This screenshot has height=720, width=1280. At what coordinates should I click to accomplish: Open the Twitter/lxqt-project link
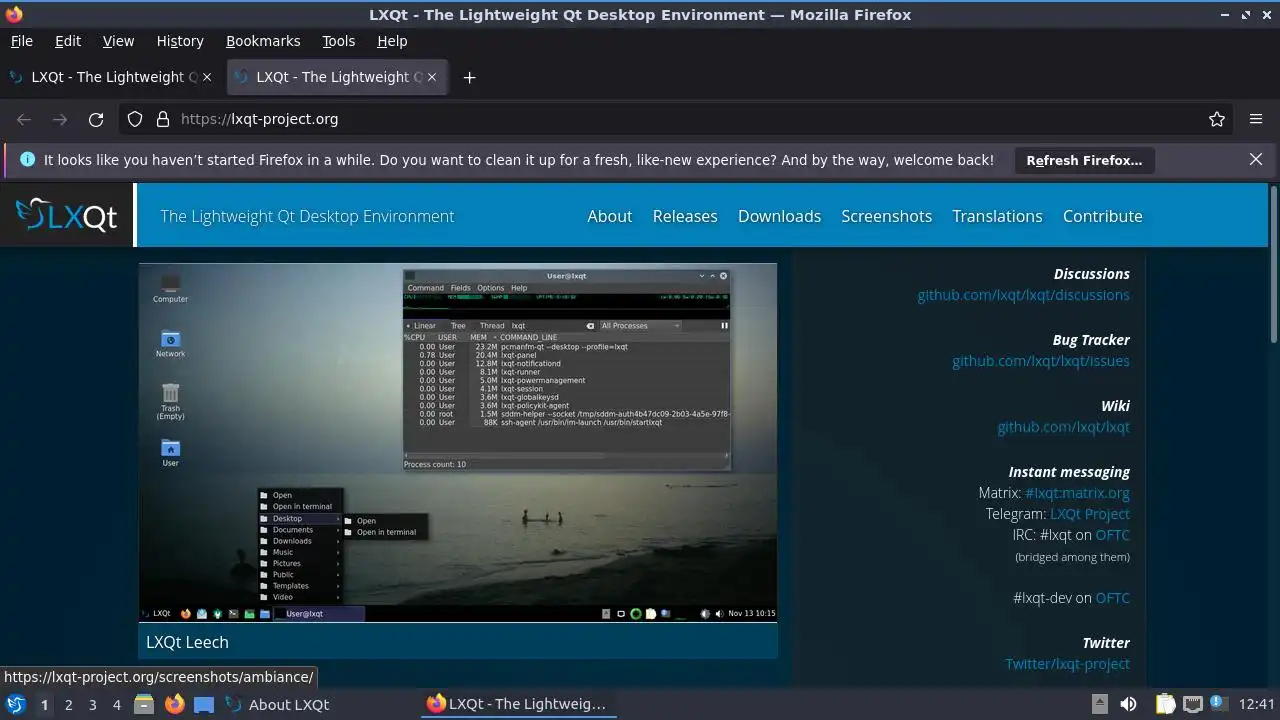click(1067, 664)
